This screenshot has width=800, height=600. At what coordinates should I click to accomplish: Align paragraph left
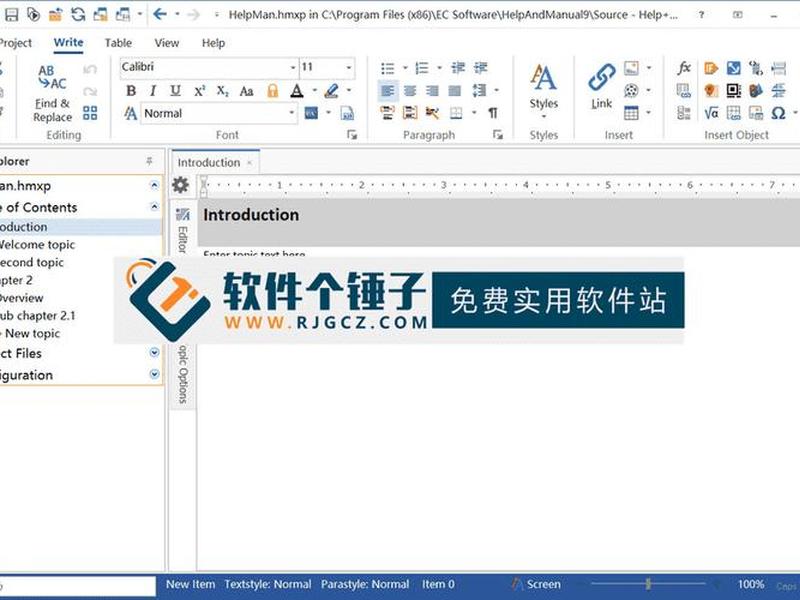pos(388,91)
